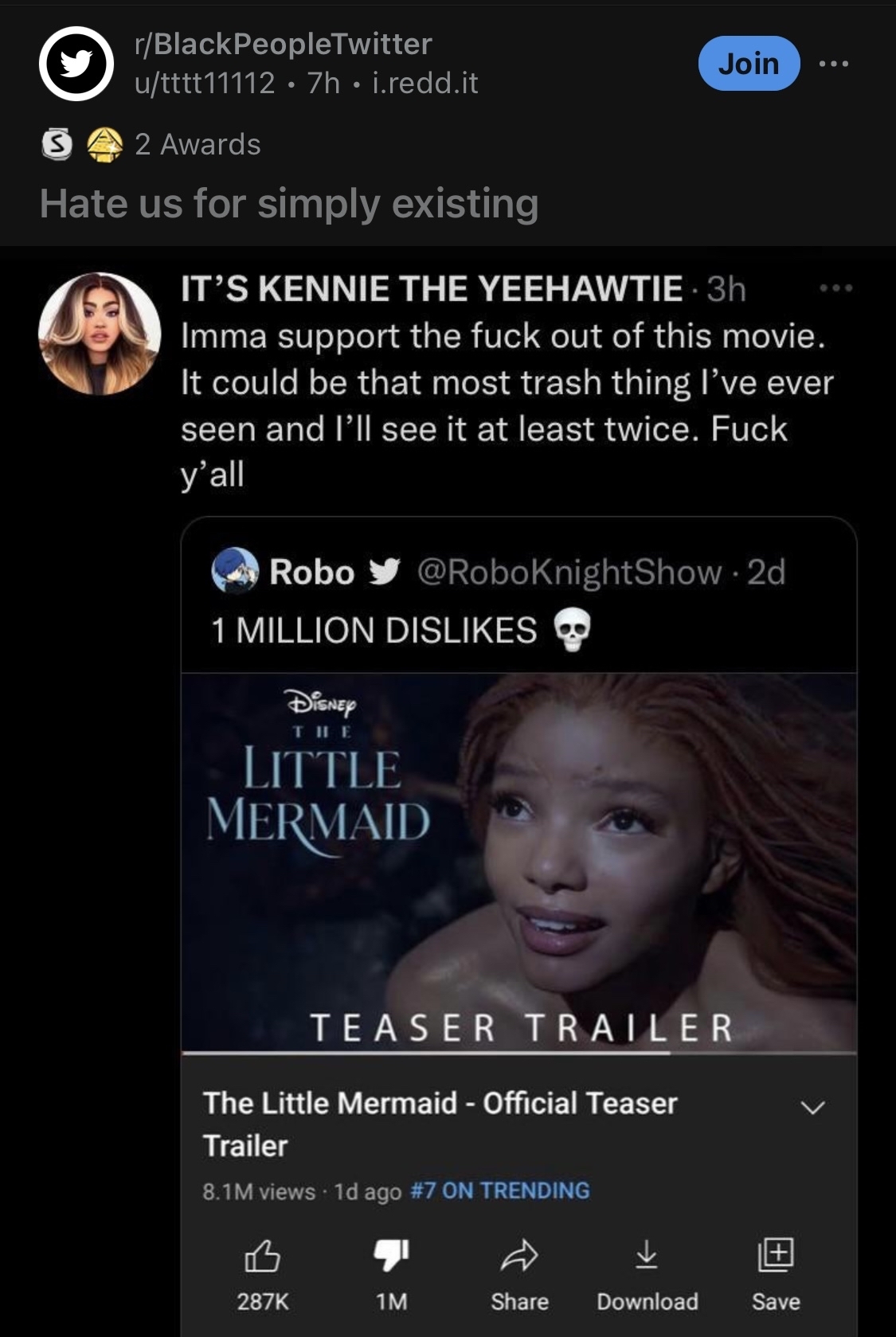
Task: Open the Reddit post overflow menu
Action: 835,64
